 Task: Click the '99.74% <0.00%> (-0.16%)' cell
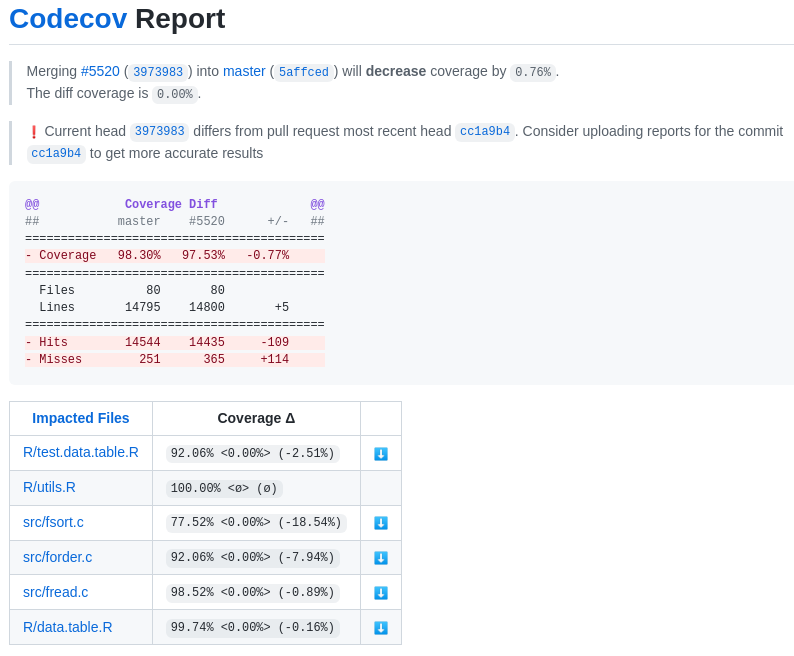click(x=253, y=628)
